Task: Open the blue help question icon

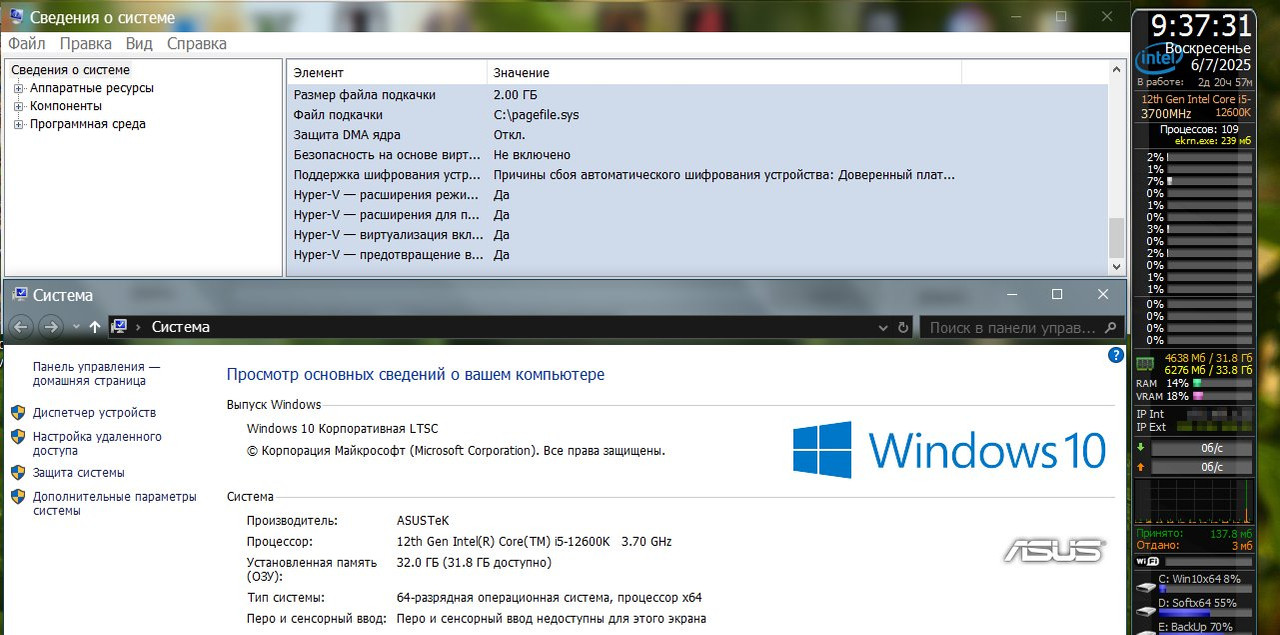Action: click(1116, 355)
